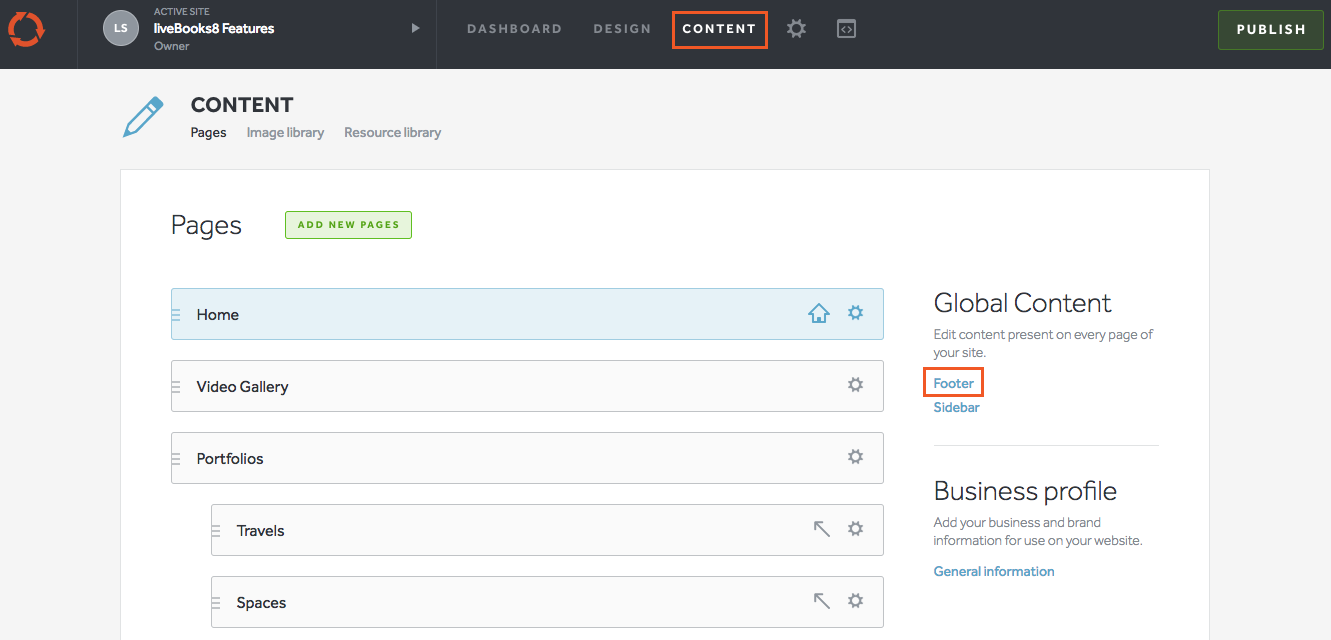The image size is (1331, 640).
Task: Click the arrow icon on Travels row
Action: (x=821, y=529)
